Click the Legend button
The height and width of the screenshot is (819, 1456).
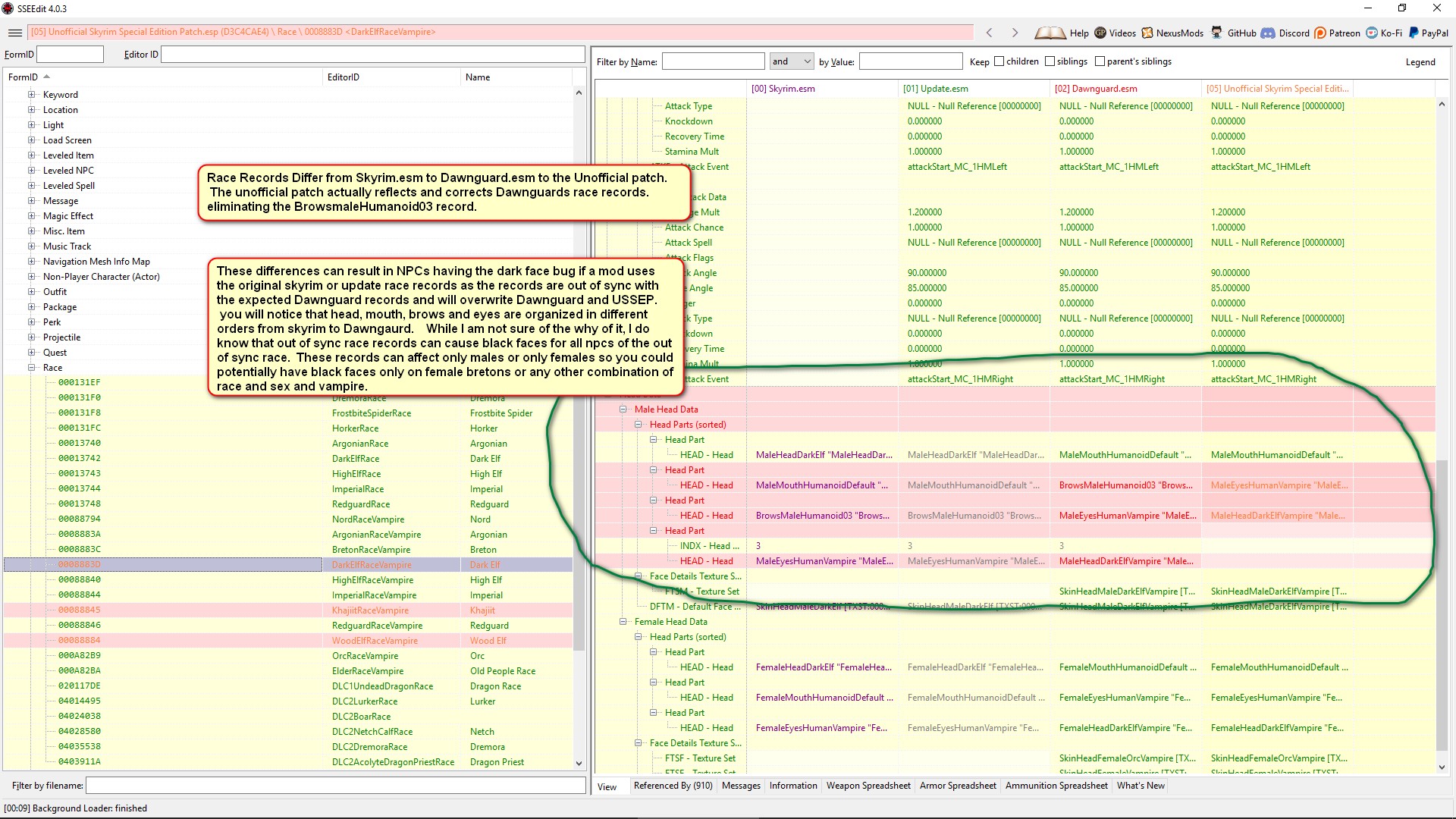pyautogui.click(x=1420, y=62)
